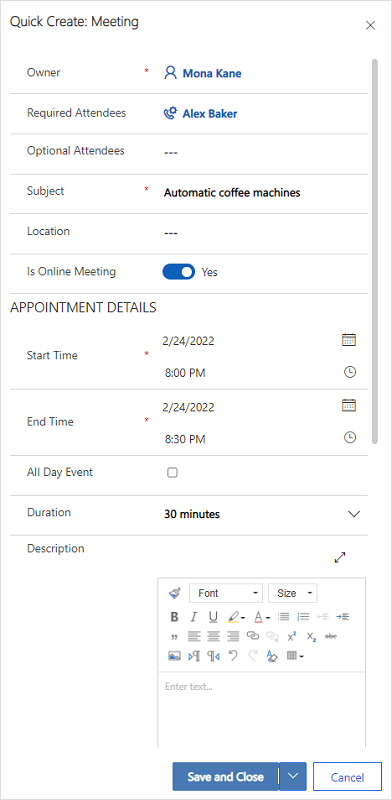392x800 pixels.
Task: Cancel the quick create meeting form
Action: 347,777
